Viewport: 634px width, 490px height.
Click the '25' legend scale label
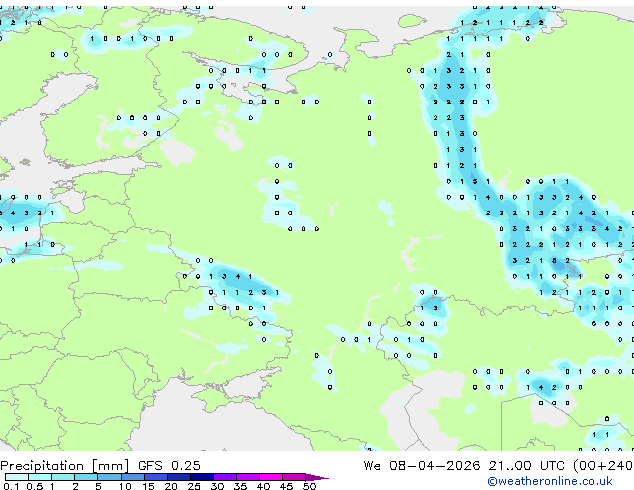pyautogui.click(x=194, y=486)
